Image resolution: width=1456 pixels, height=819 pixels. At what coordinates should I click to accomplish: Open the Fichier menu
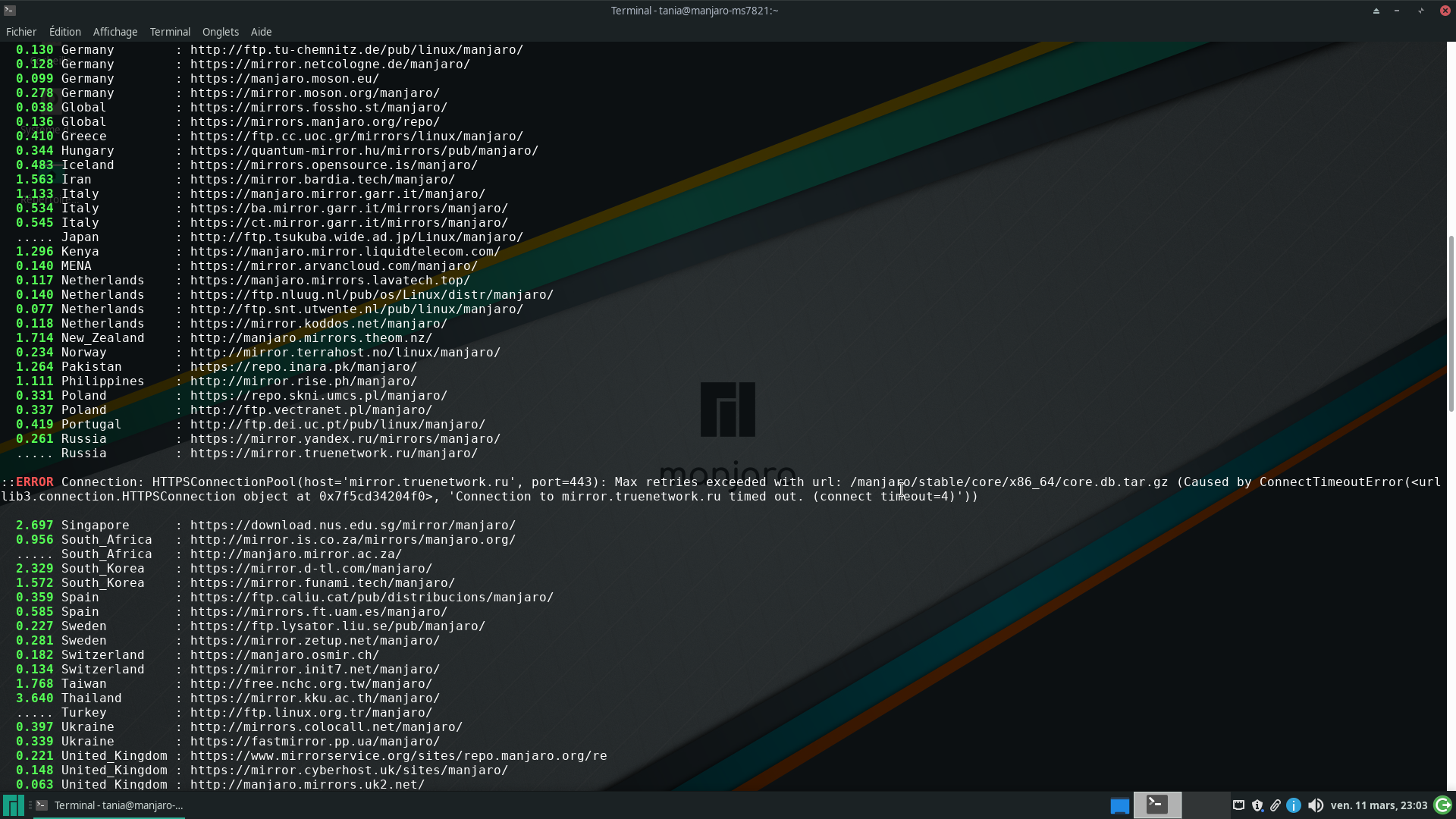[21, 32]
